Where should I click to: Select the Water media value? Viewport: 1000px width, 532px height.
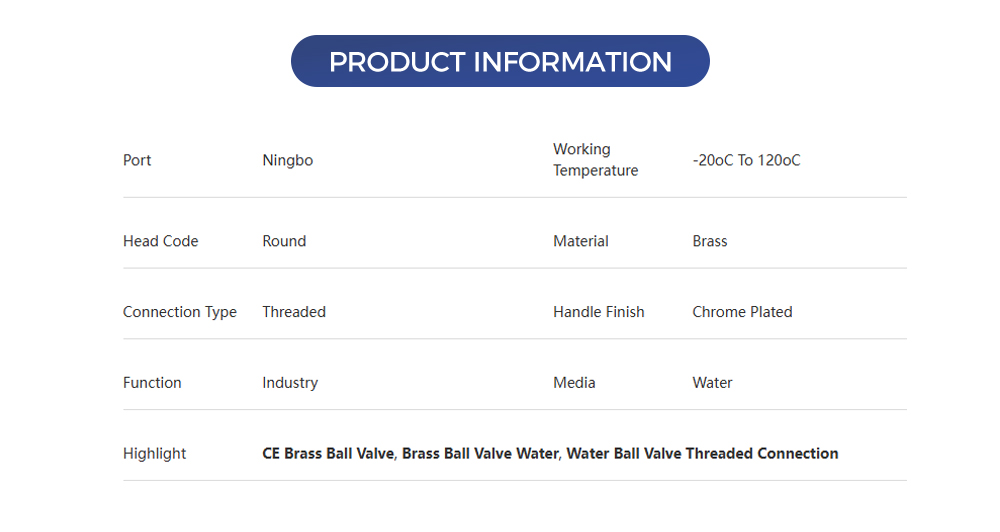(x=712, y=383)
